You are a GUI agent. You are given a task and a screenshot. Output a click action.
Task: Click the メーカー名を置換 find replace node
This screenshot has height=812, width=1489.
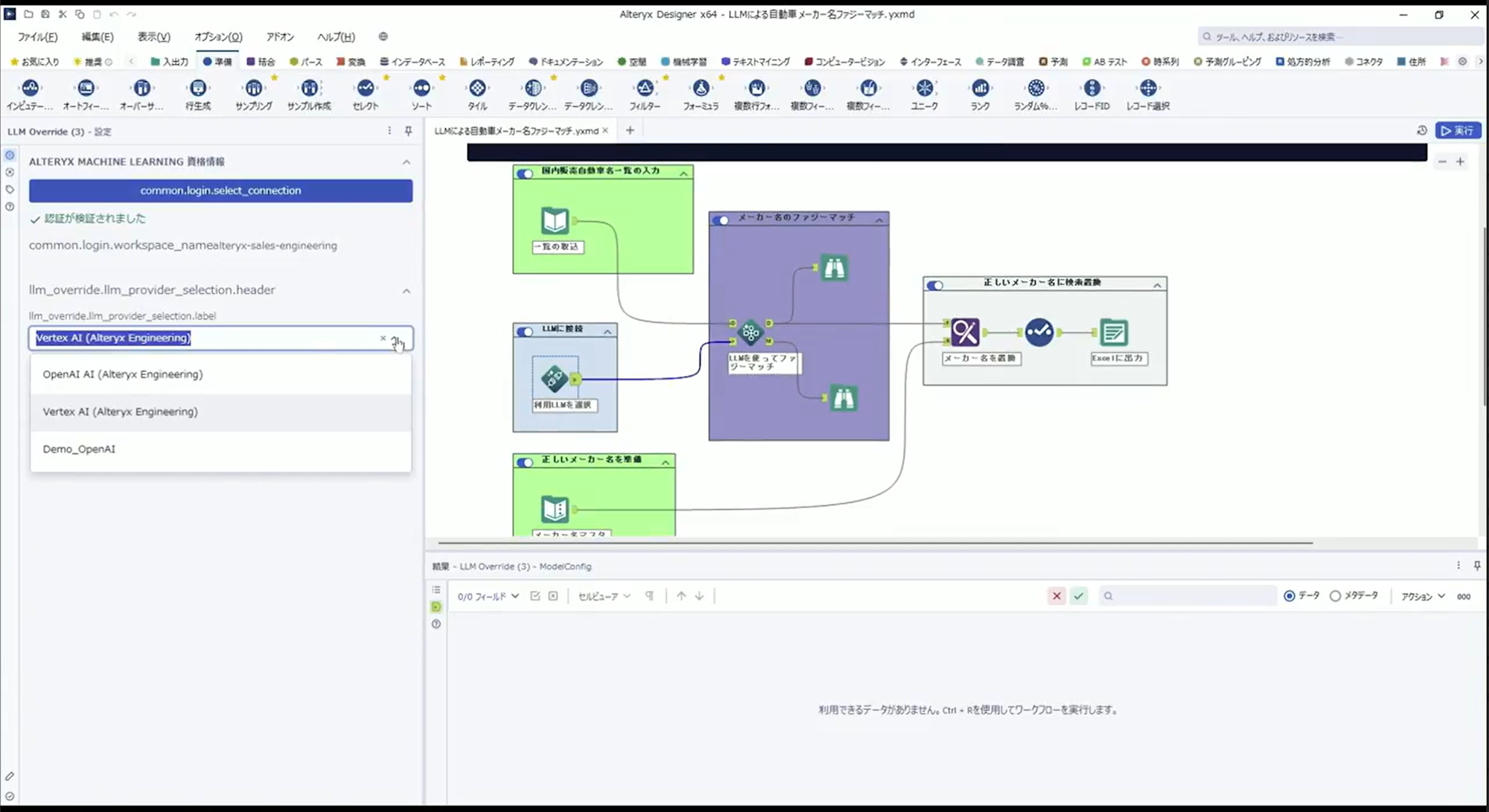(965, 332)
